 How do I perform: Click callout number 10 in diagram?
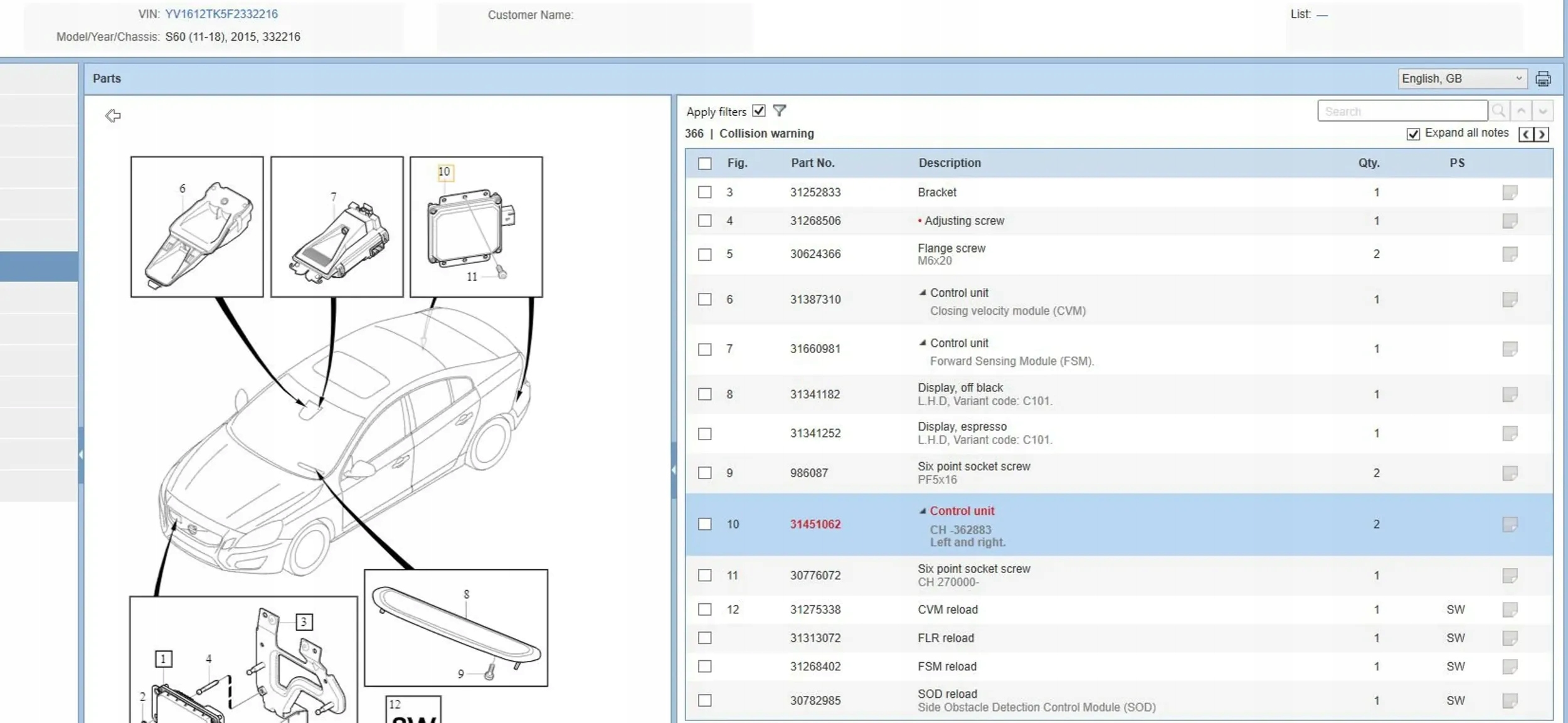click(x=444, y=172)
